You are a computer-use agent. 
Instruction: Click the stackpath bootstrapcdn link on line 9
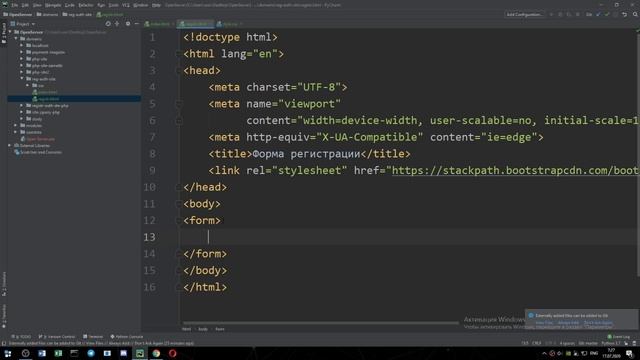tap(516, 170)
